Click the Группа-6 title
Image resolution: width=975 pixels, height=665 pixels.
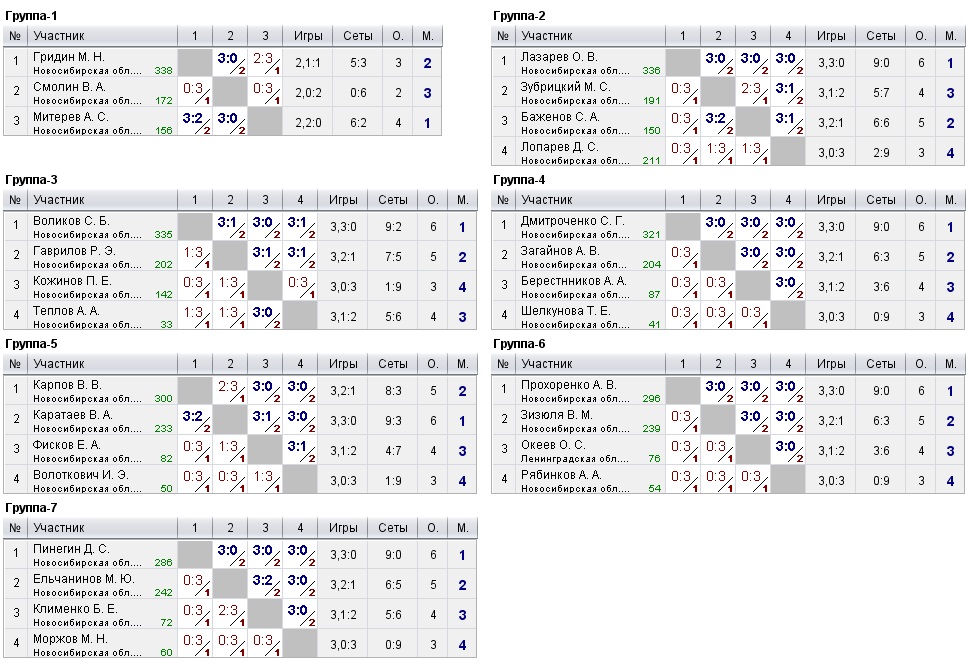pyautogui.click(x=519, y=344)
